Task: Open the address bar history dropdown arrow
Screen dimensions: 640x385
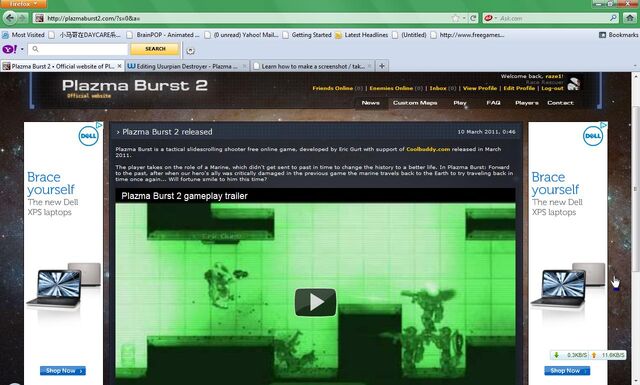Action: pos(464,18)
